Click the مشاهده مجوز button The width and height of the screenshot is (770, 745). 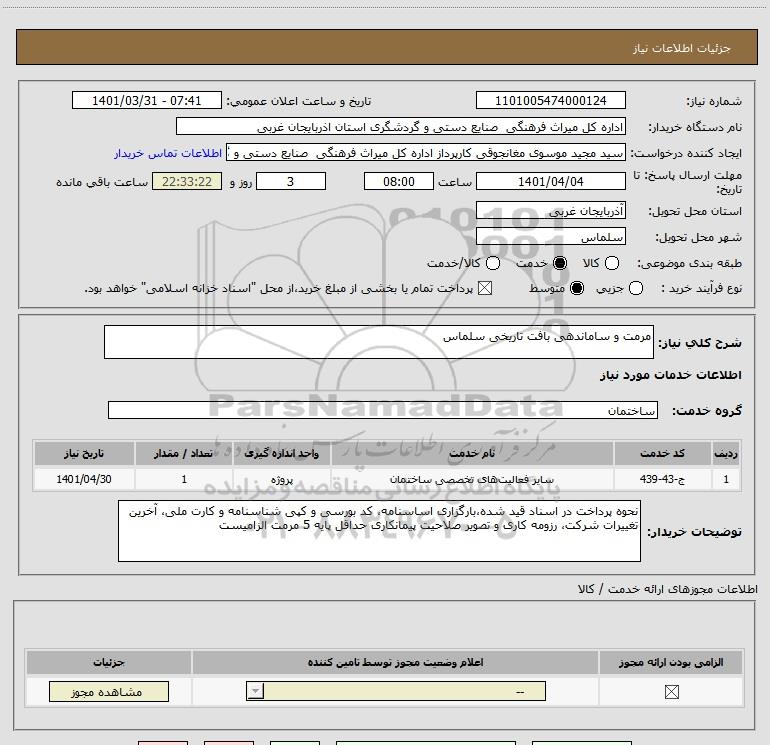[109, 691]
